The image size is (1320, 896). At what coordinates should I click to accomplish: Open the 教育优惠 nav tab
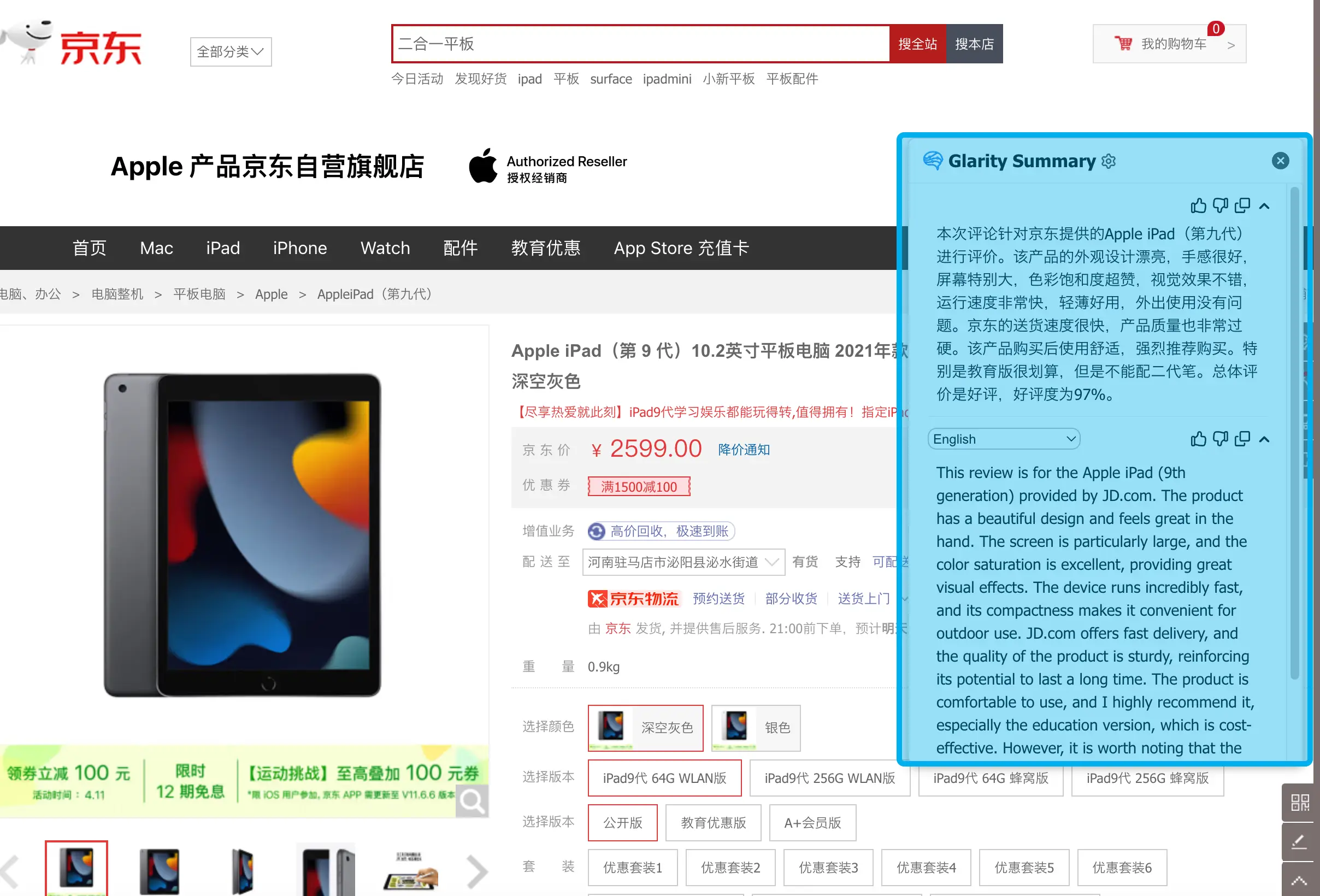[546, 248]
